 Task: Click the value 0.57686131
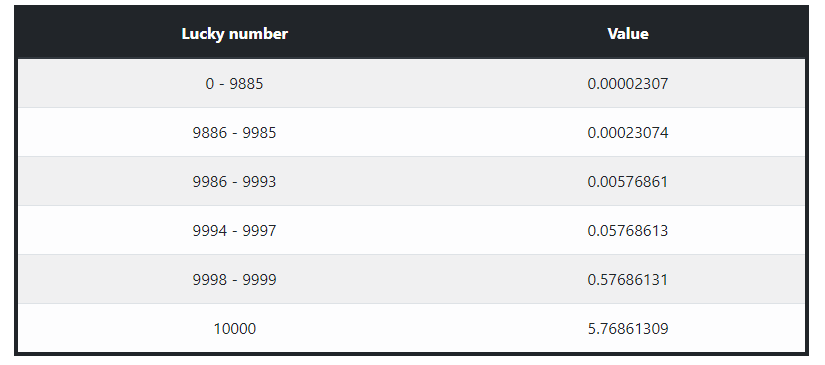click(x=628, y=279)
